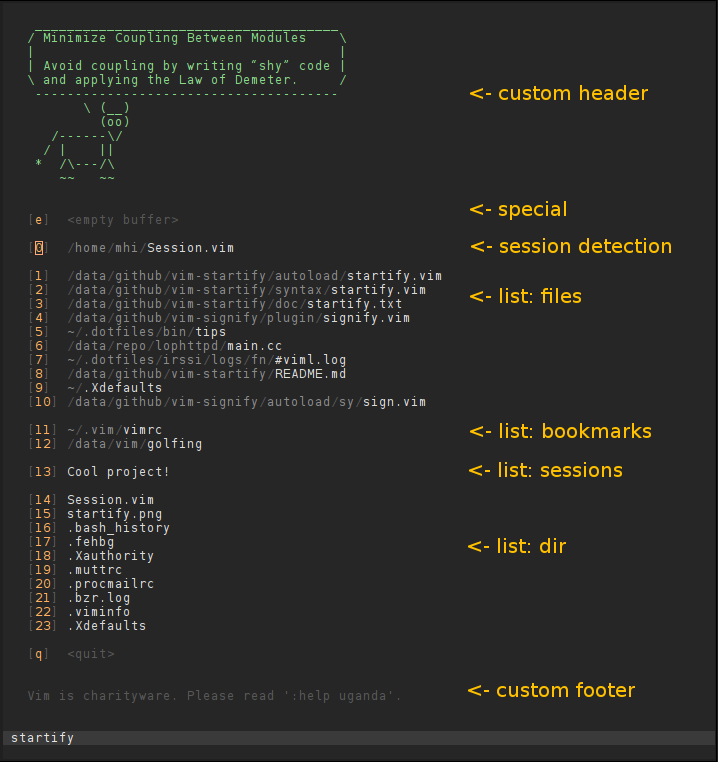The image size is (718, 762).
Task: Open syntax/startify.vim from the files list
Action: (x=246, y=290)
